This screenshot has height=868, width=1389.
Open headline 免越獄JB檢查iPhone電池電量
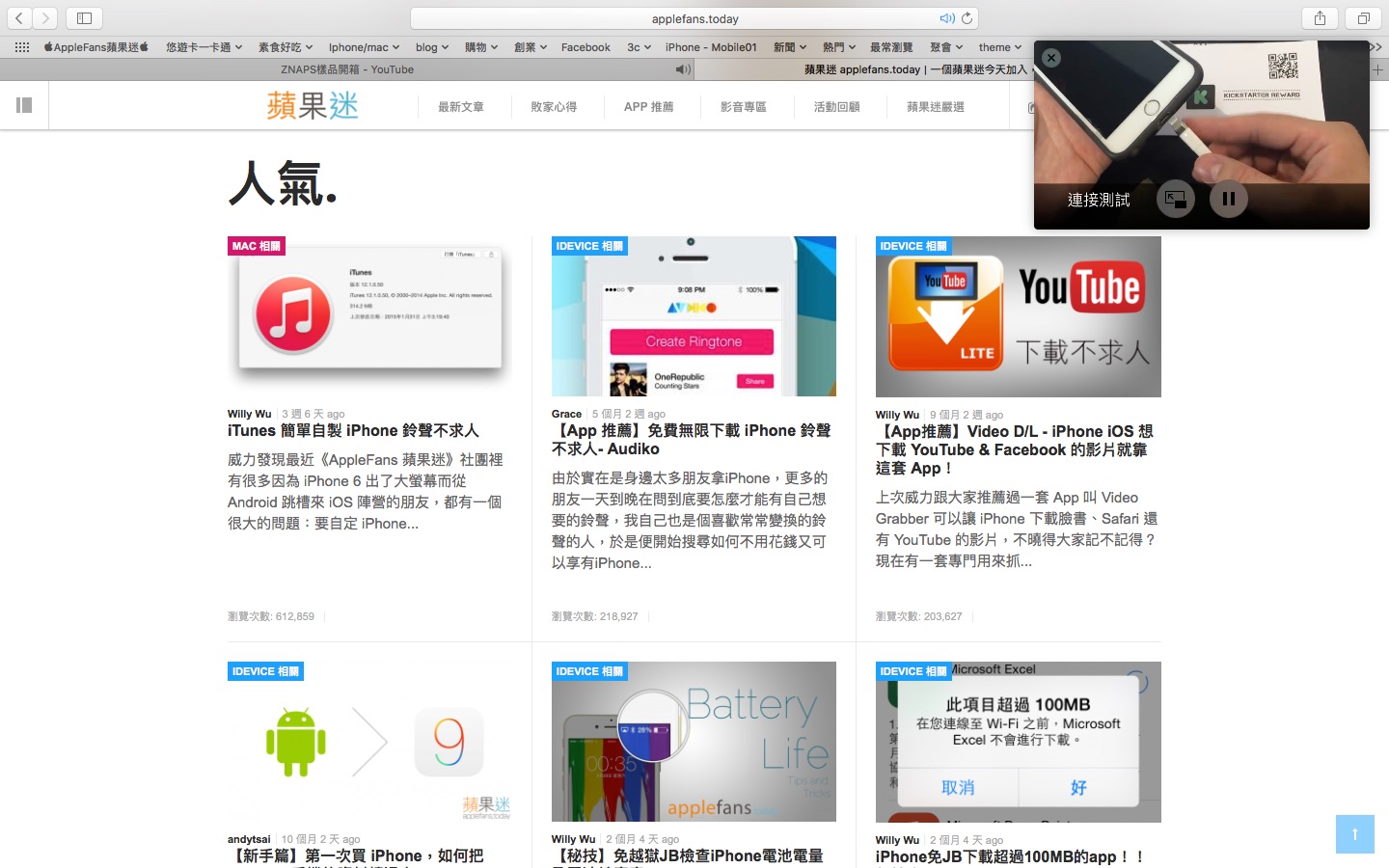click(688, 855)
